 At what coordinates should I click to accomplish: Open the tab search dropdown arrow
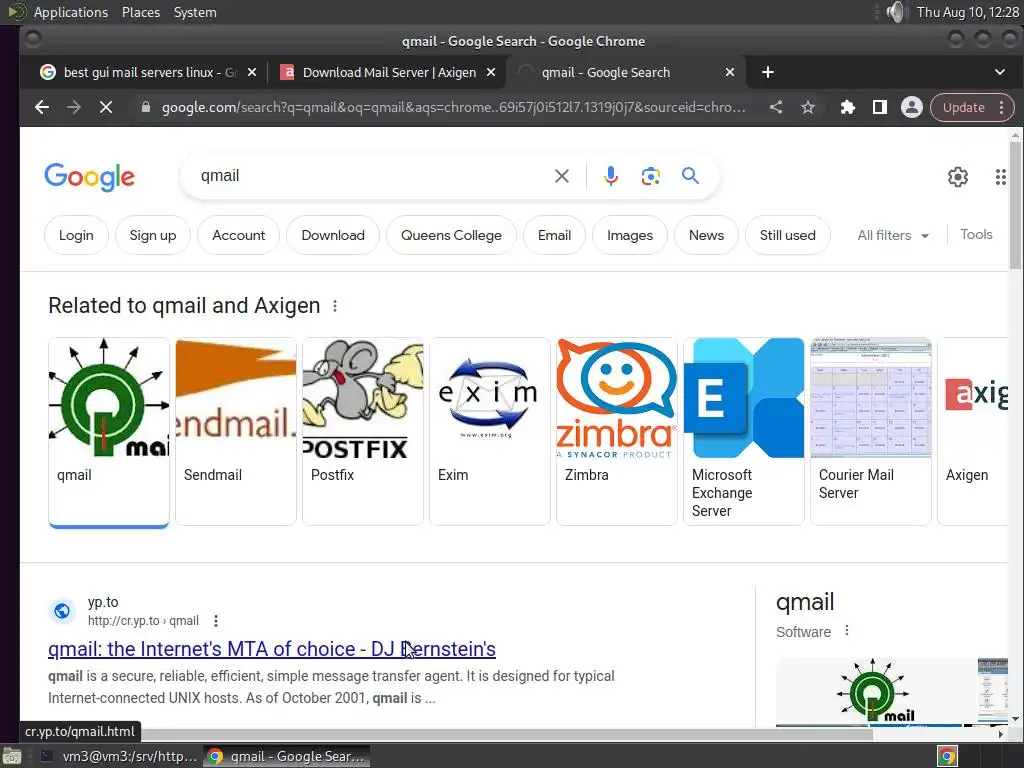click(x=999, y=72)
